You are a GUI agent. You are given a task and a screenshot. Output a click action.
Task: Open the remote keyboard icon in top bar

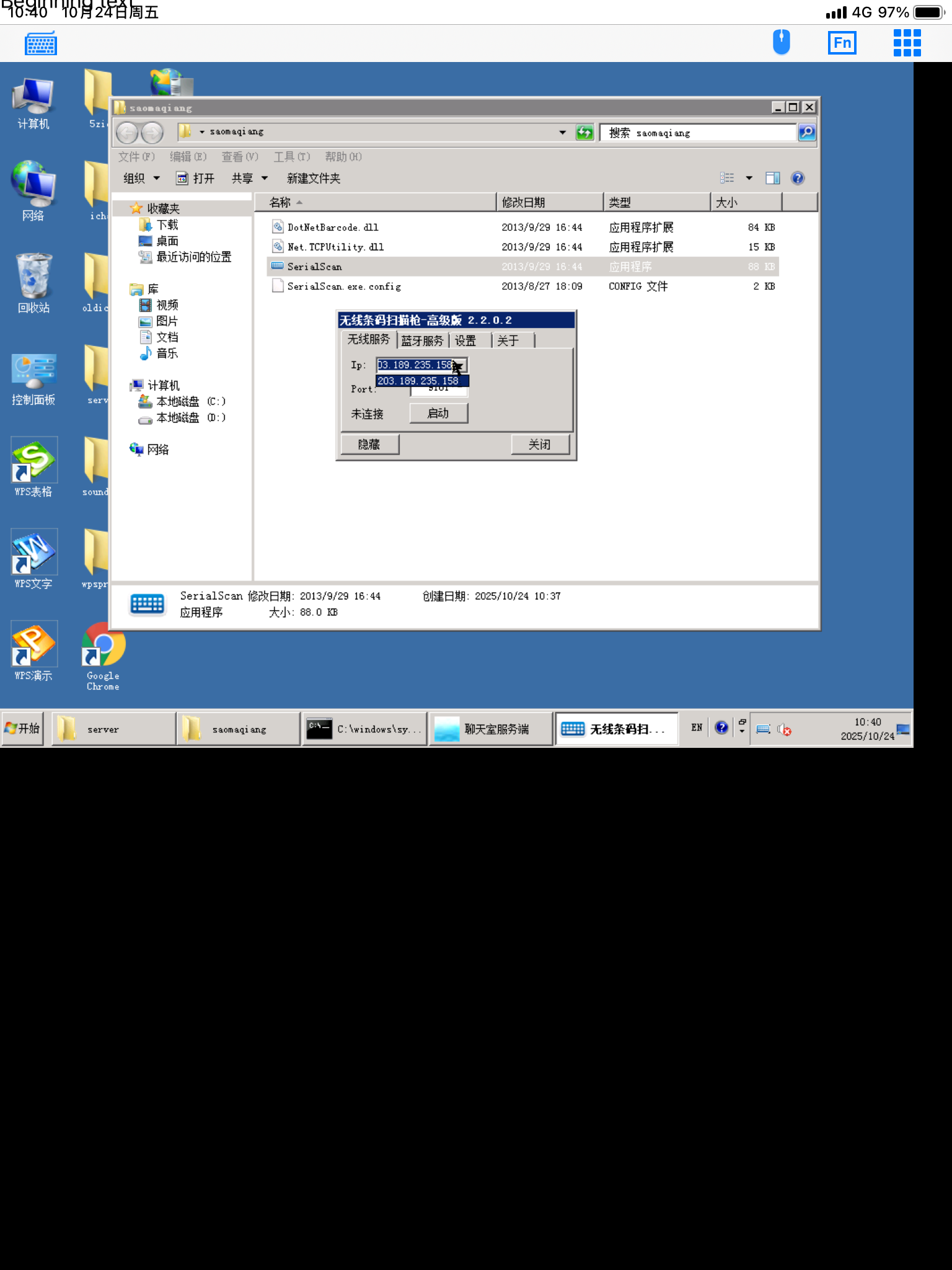pyautogui.click(x=41, y=43)
